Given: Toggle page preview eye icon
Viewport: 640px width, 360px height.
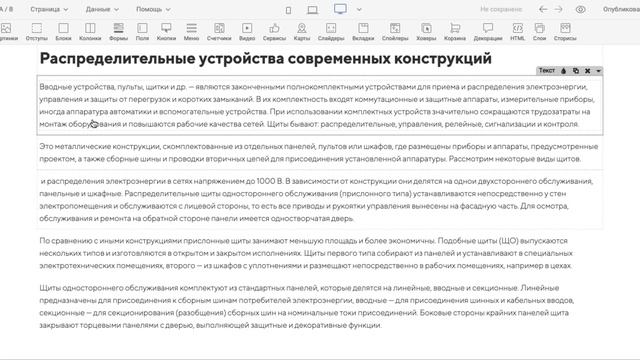Looking at the screenshot, I should click(580, 9).
